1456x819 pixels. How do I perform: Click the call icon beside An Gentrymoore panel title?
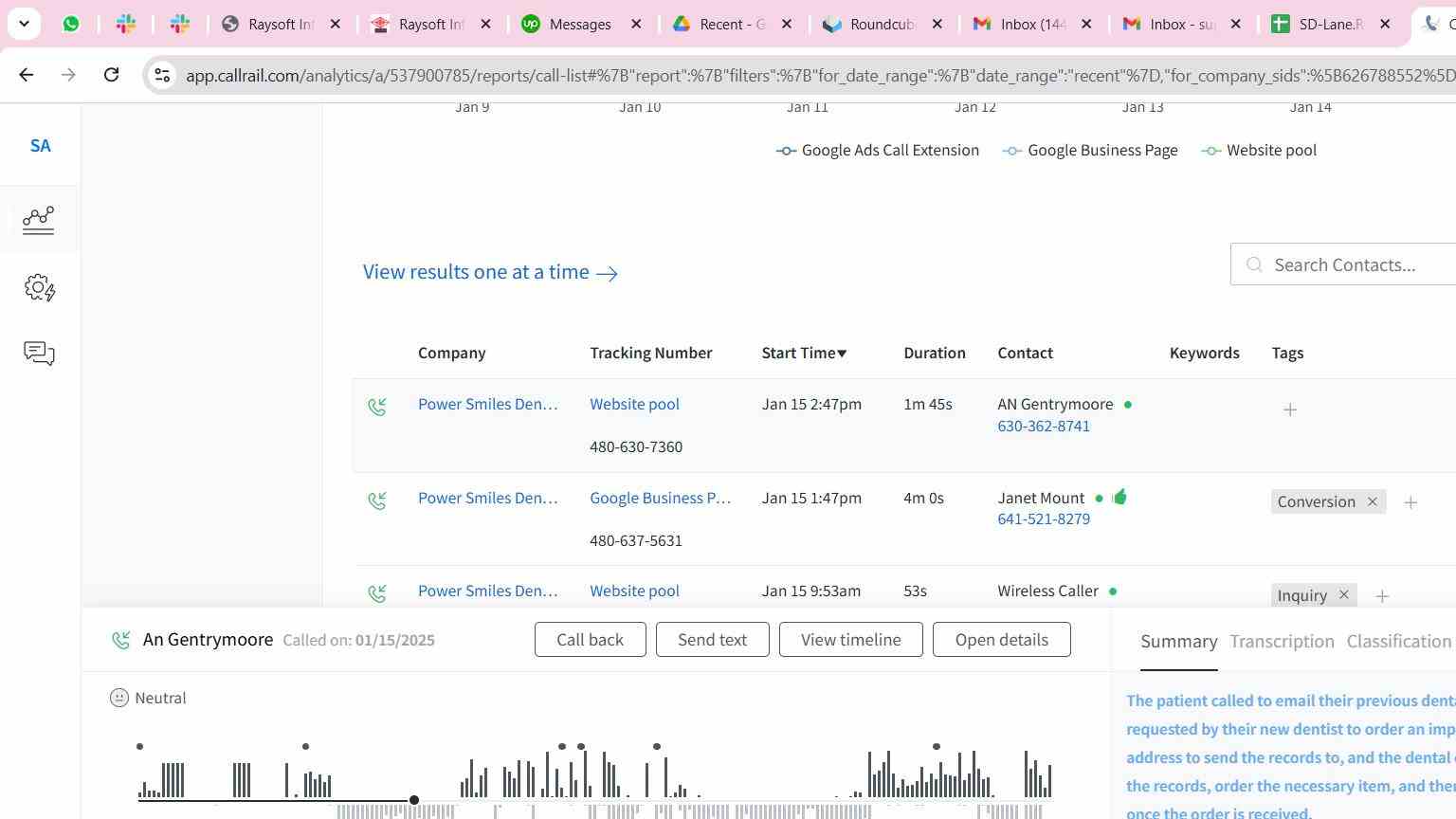tap(121, 641)
